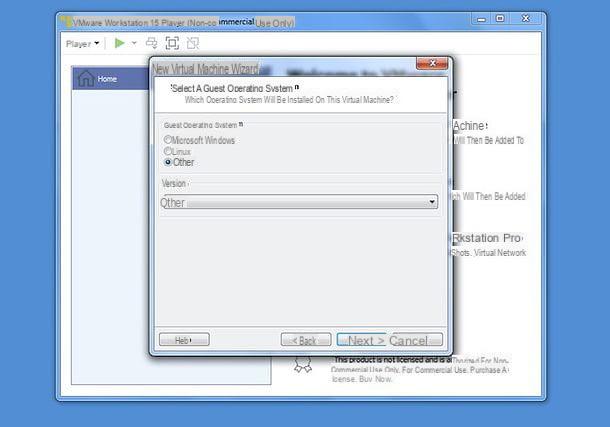Viewport: 610px width, 427px height.
Task: Select Home in the library sidebar
Action: pos(110,79)
